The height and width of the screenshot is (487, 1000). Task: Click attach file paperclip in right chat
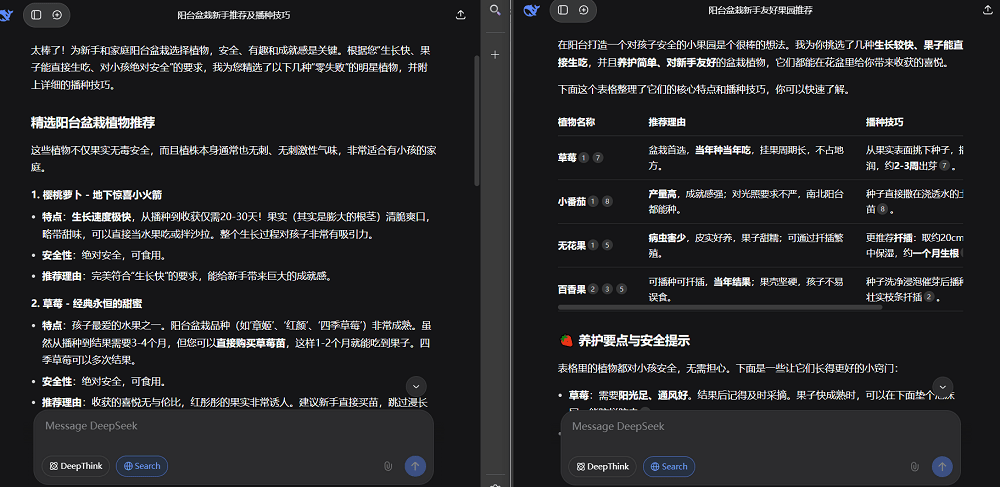915,466
